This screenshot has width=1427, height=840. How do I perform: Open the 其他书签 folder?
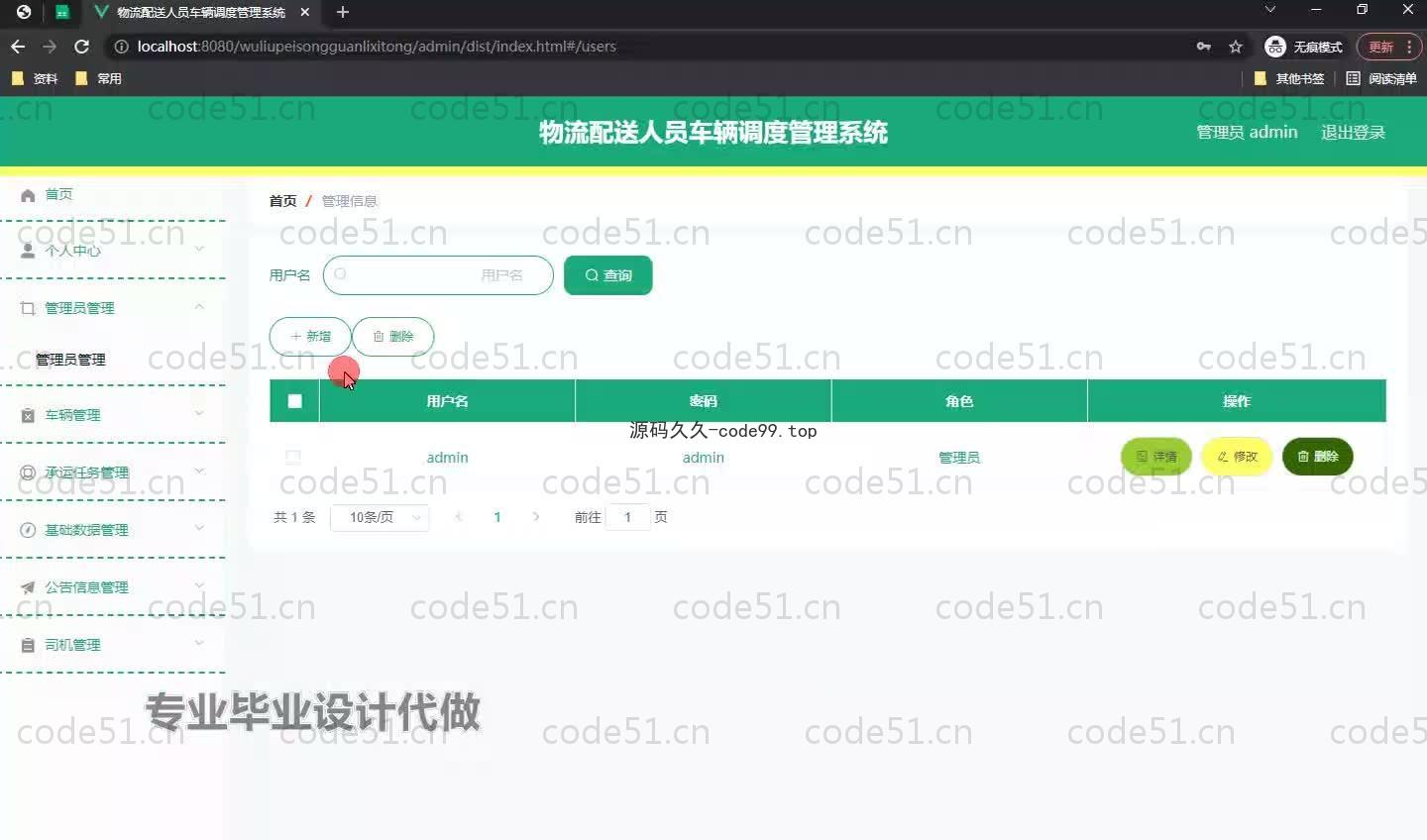[x=1289, y=78]
